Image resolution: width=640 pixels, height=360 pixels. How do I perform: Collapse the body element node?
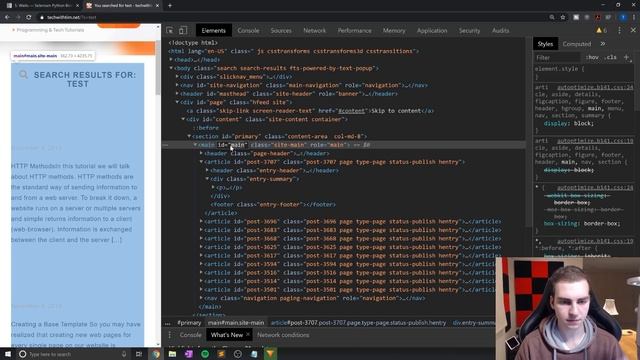pos(171,68)
